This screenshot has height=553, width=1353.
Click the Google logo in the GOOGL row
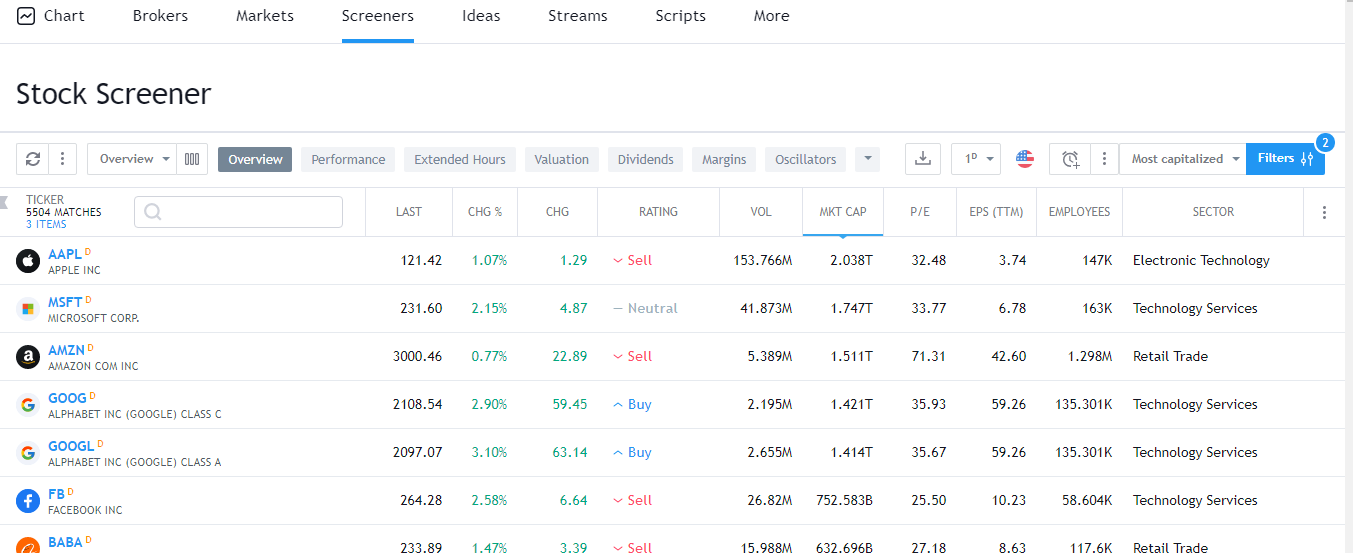click(28, 453)
